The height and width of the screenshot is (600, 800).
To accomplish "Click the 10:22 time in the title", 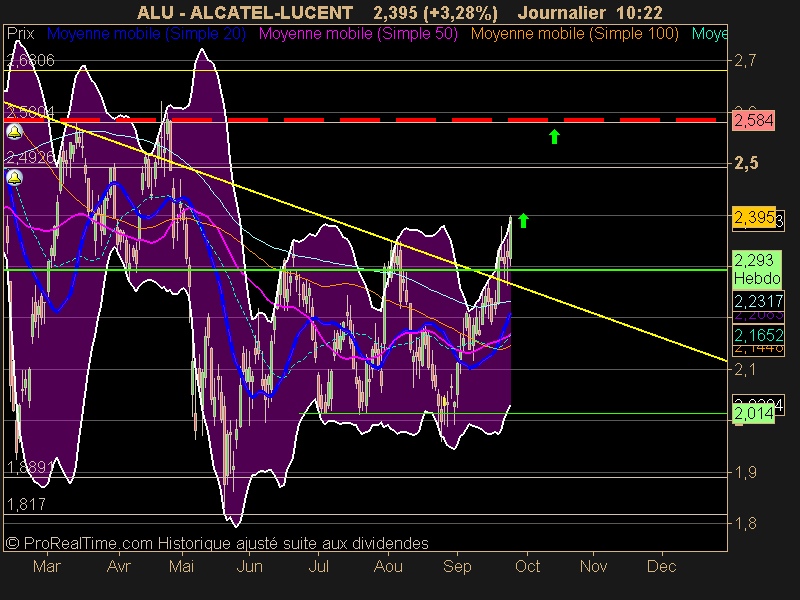I will [639, 12].
